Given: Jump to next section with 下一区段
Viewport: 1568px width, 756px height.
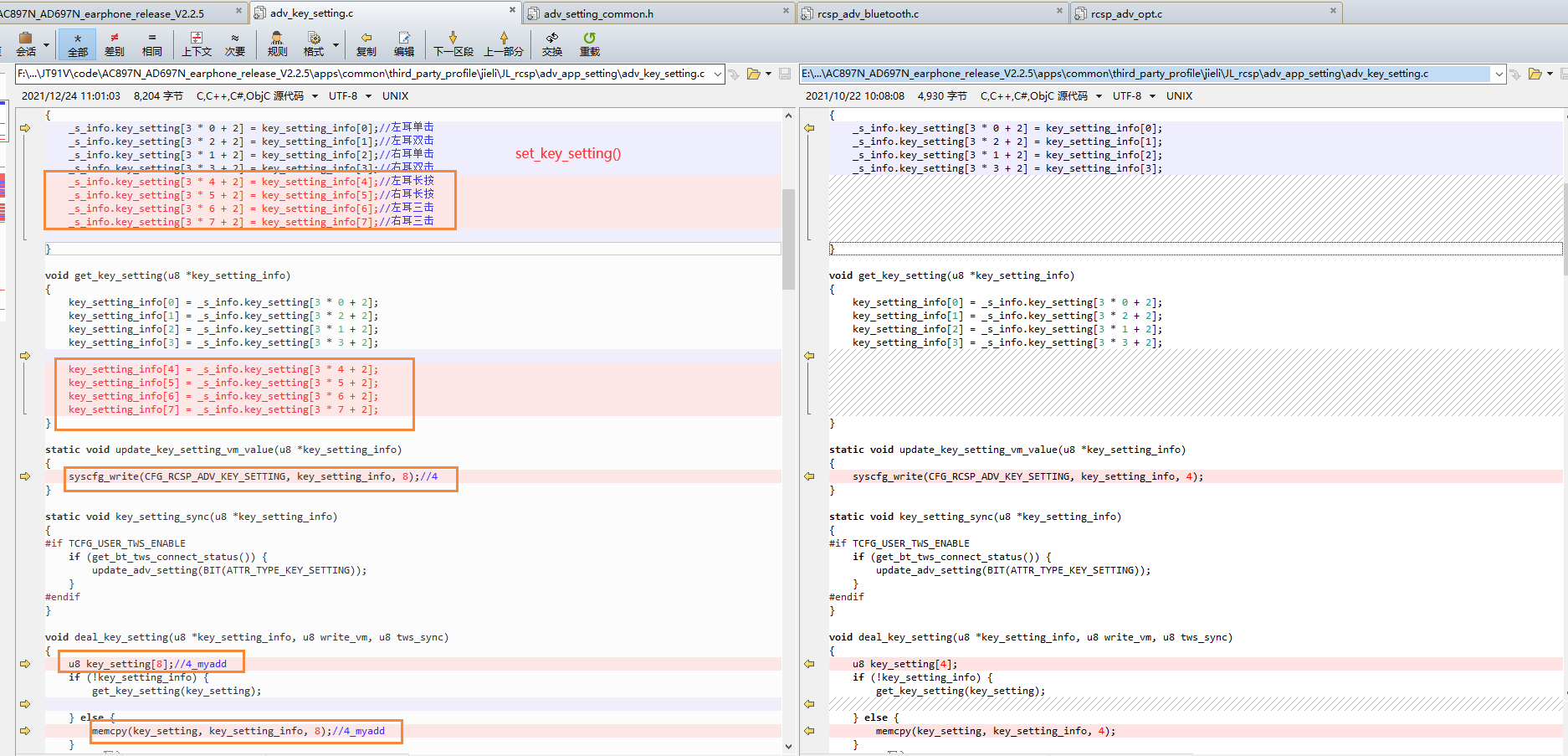Looking at the screenshot, I should coord(453,44).
